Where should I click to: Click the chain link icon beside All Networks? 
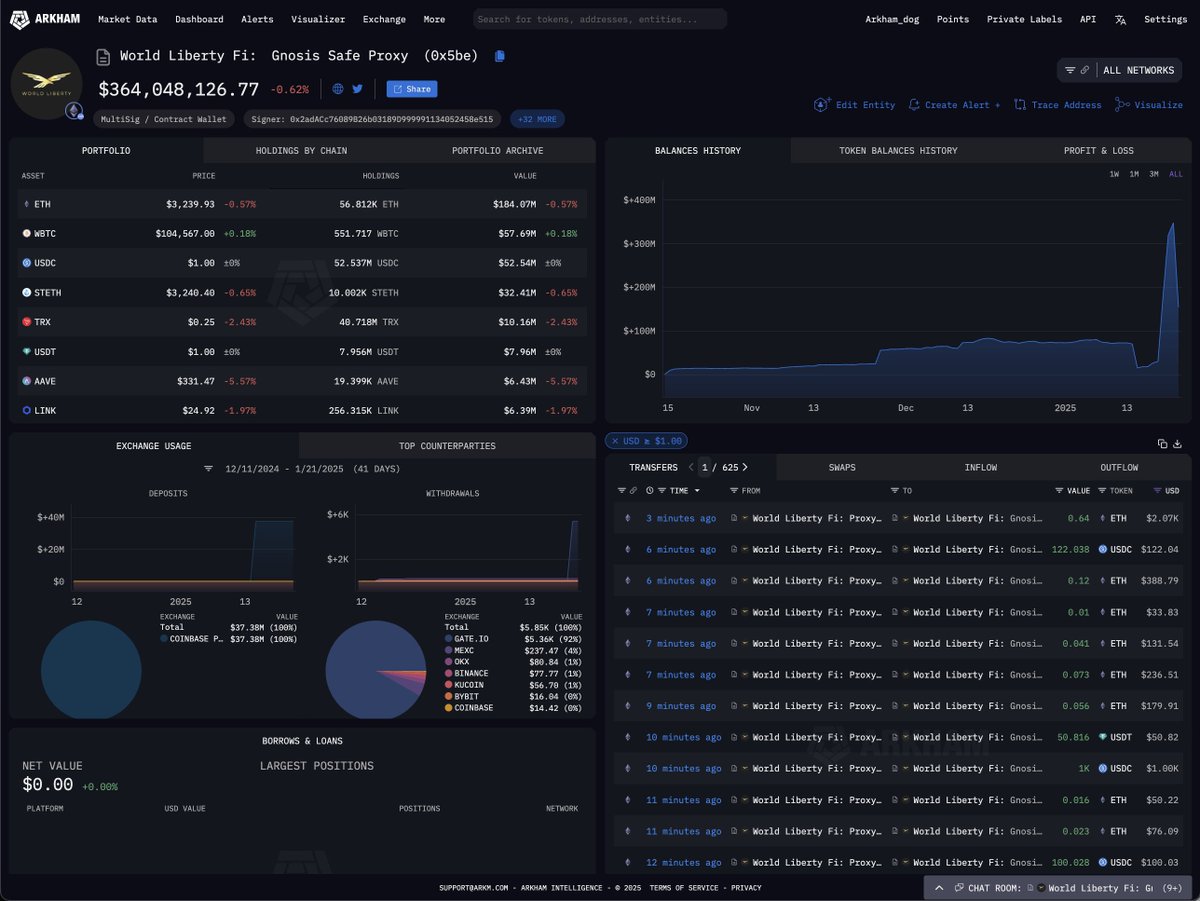click(1084, 70)
